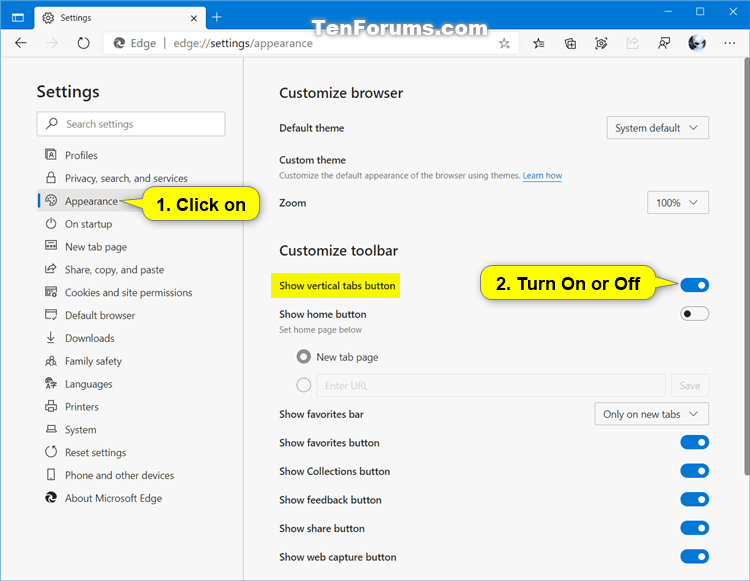Click the power icon for On startup
Screen dimensions: 750x581
pos(51,223)
